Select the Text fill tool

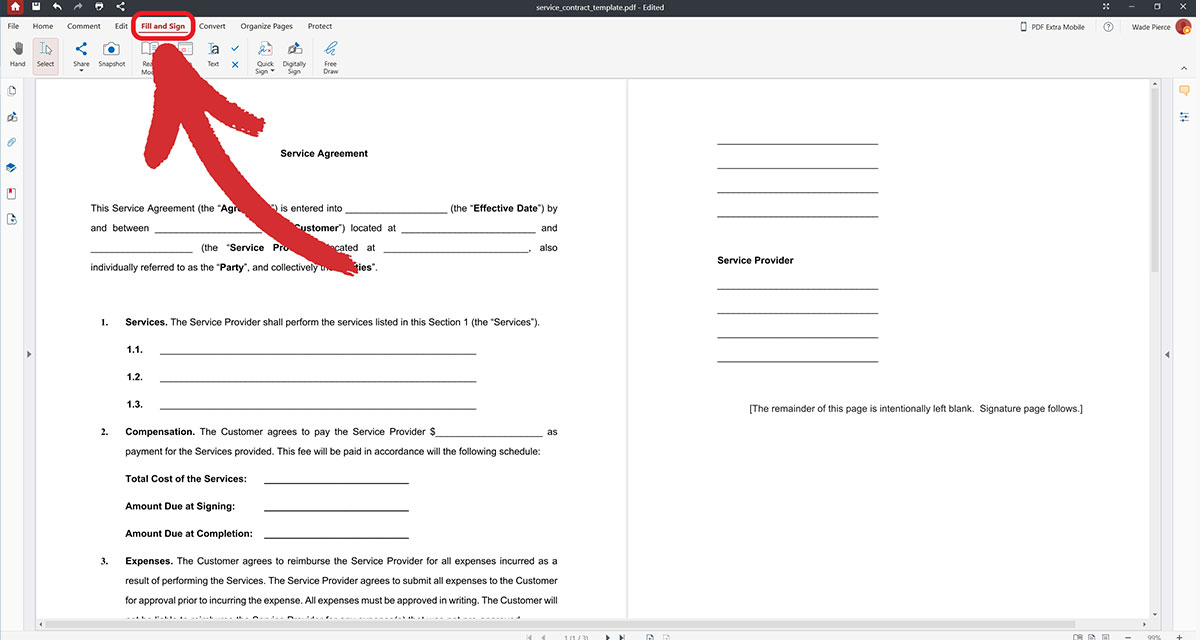[213, 55]
